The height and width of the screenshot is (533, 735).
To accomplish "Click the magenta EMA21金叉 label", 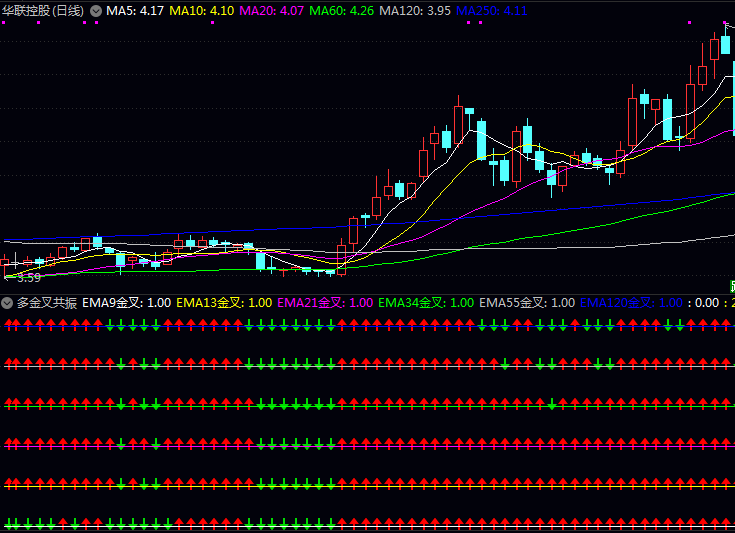I will (x=325, y=302).
